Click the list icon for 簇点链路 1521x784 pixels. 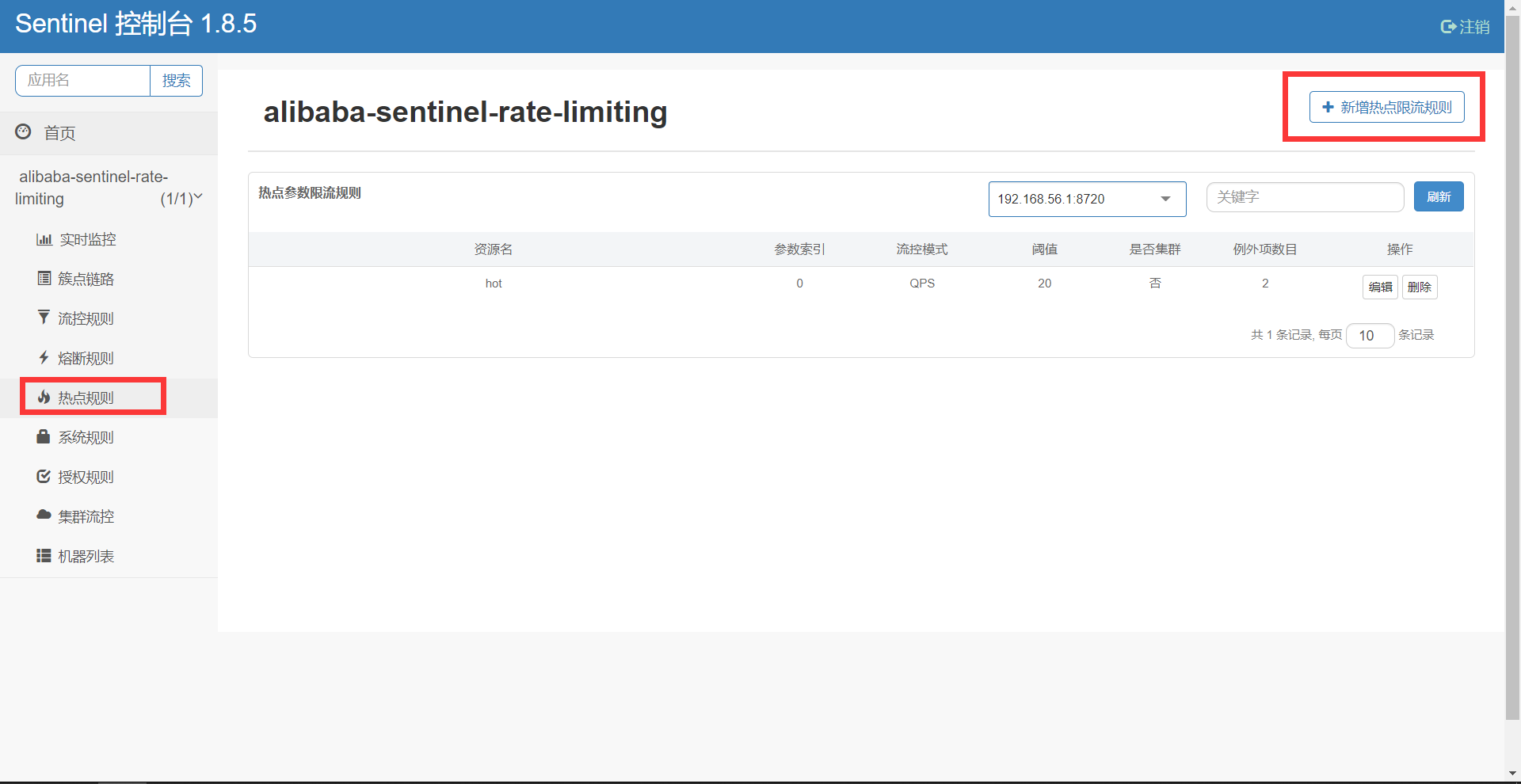coord(44,278)
